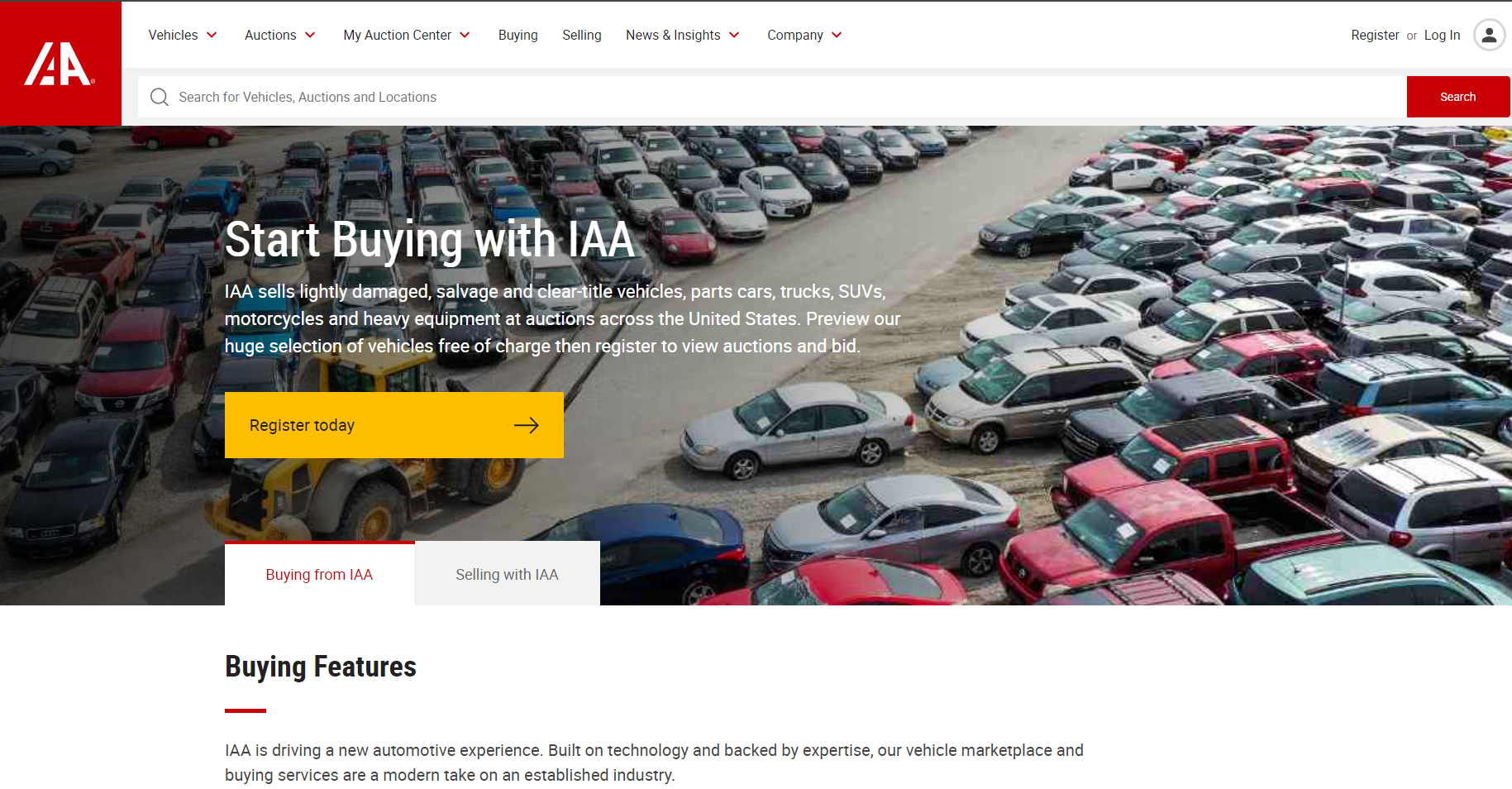Select the Buying from IAA tab
1512x789 pixels.
point(319,573)
